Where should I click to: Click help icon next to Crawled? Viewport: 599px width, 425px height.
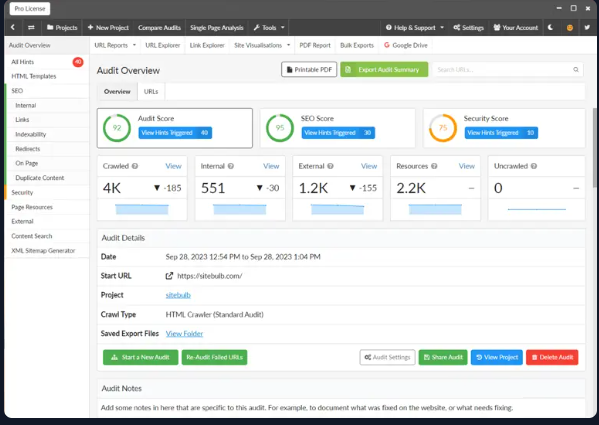tap(135, 166)
